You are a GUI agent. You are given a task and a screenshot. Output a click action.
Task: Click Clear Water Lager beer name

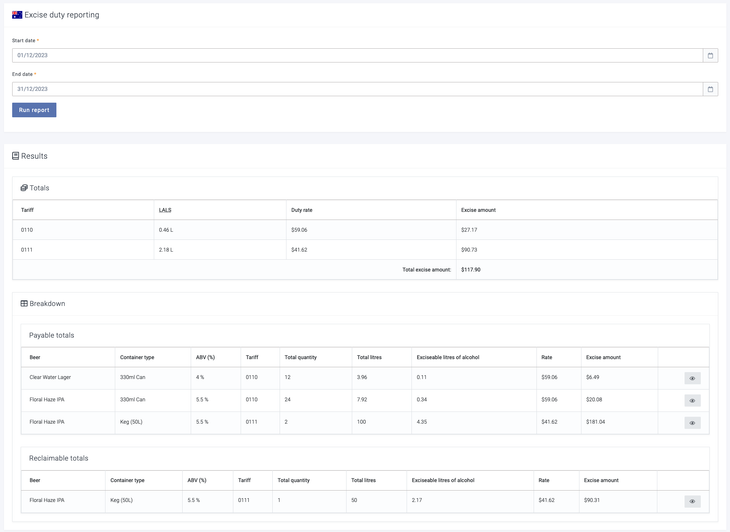[x=50, y=377]
